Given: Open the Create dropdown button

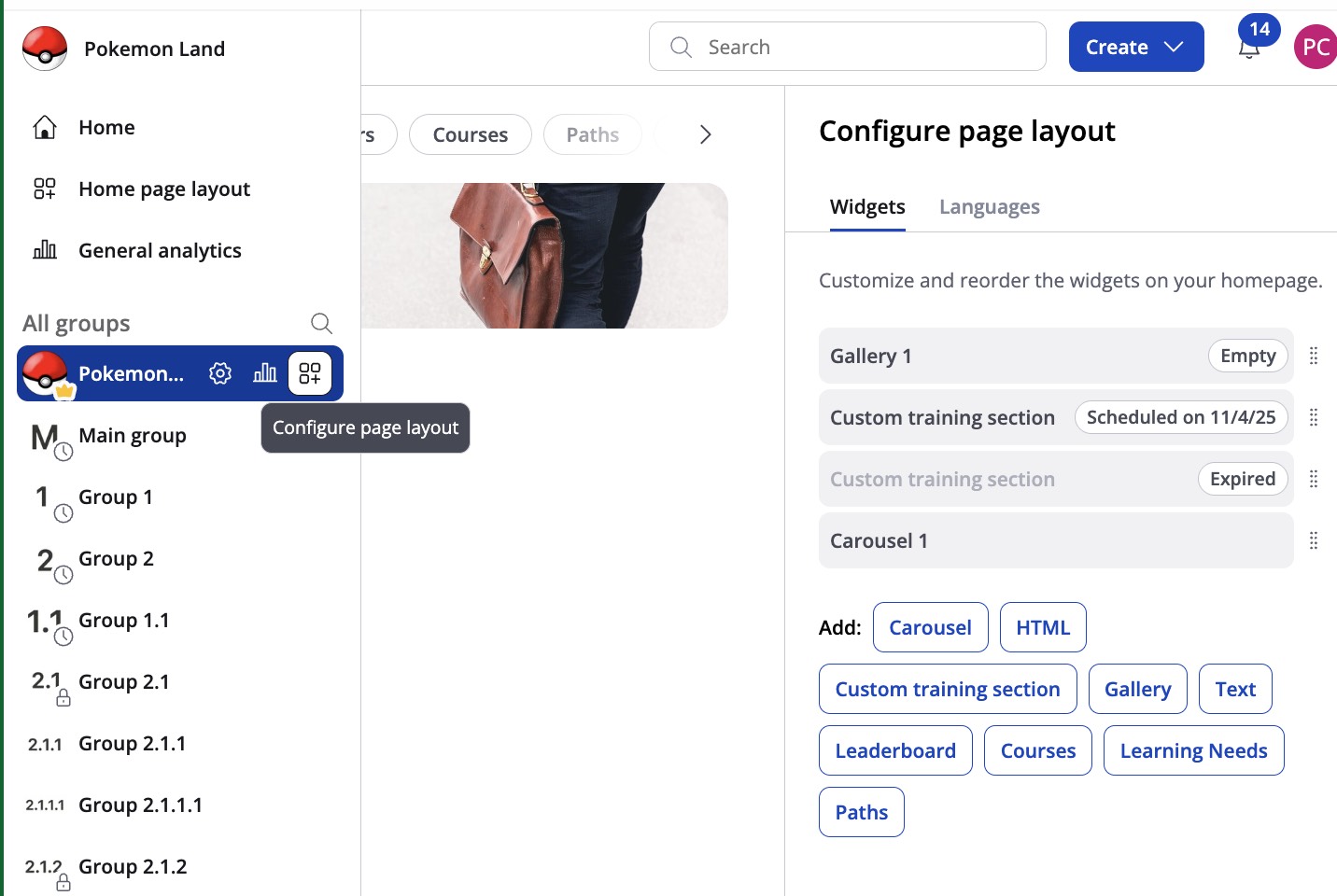Looking at the screenshot, I should pos(1136,47).
